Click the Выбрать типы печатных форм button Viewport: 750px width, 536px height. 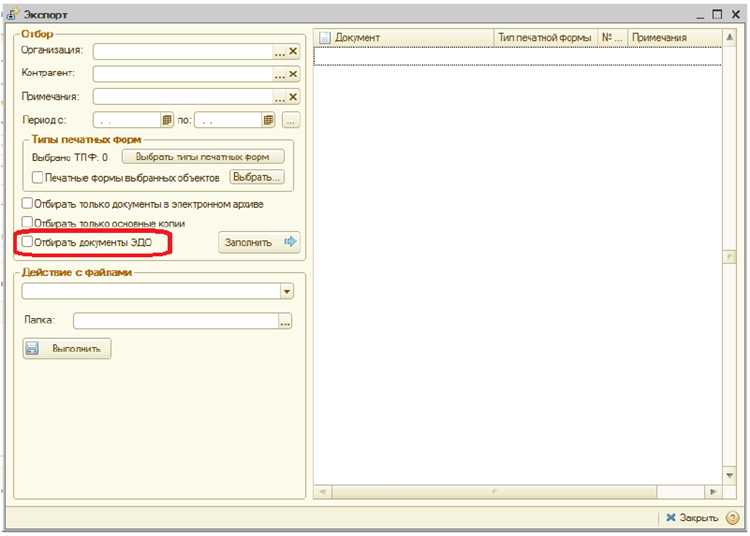203,157
